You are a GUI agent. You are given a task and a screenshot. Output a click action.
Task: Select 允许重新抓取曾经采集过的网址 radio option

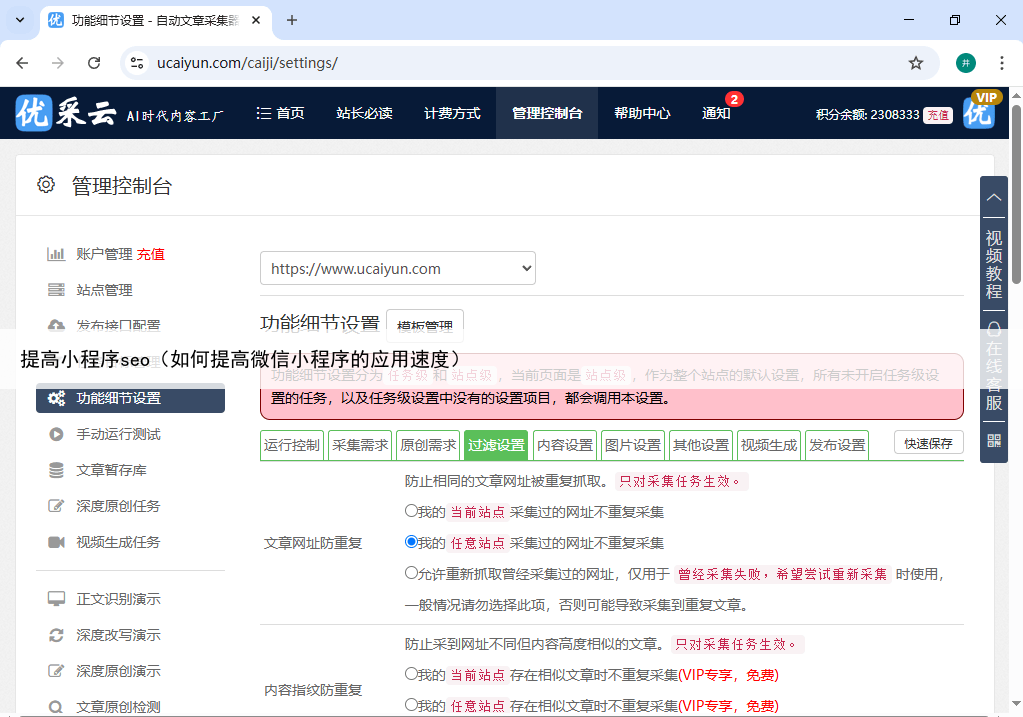click(x=411, y=573)
